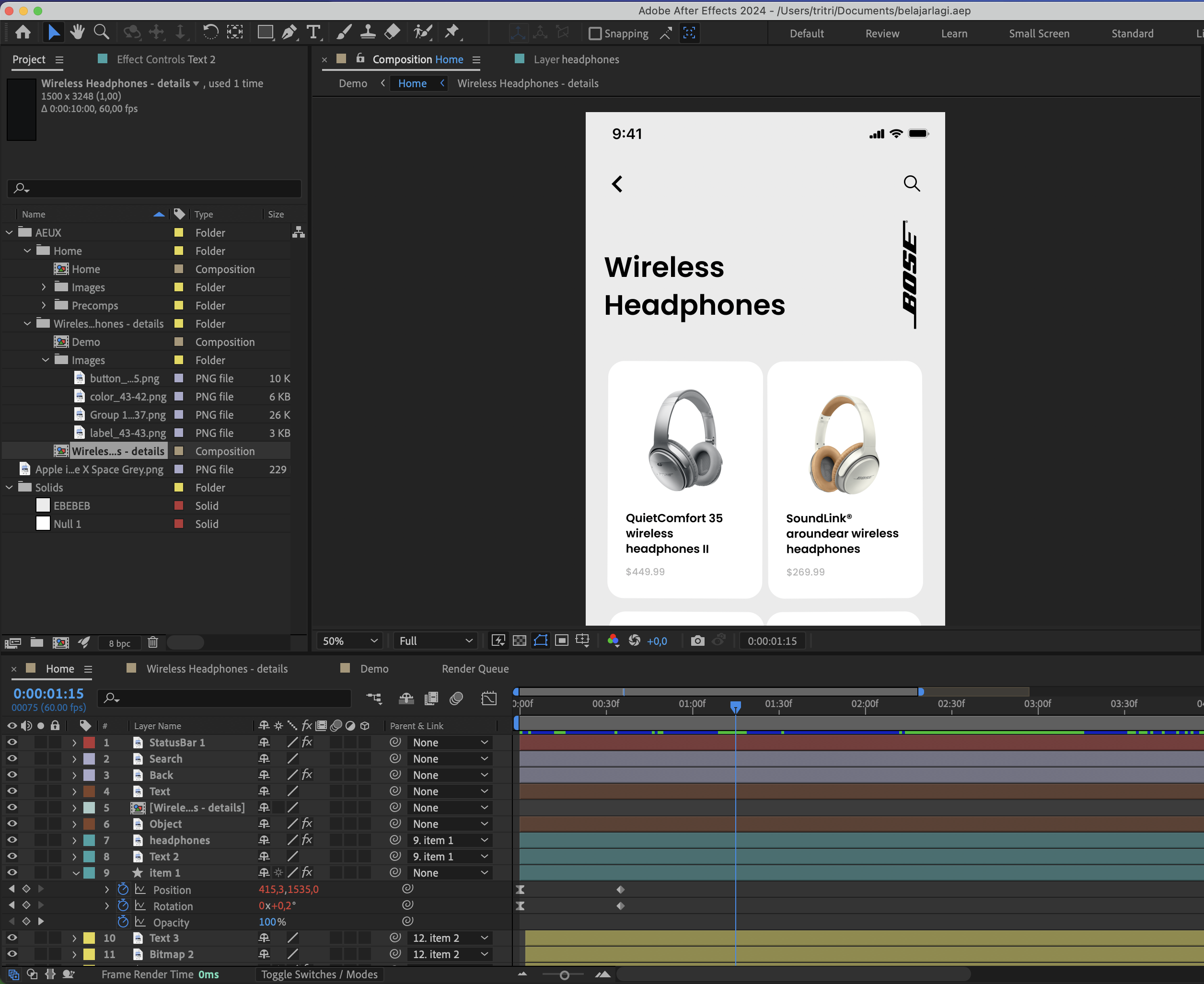Toggle Position stopwatch for item 1
This screenshot has width=1204, height=984.
coord(123,889)
